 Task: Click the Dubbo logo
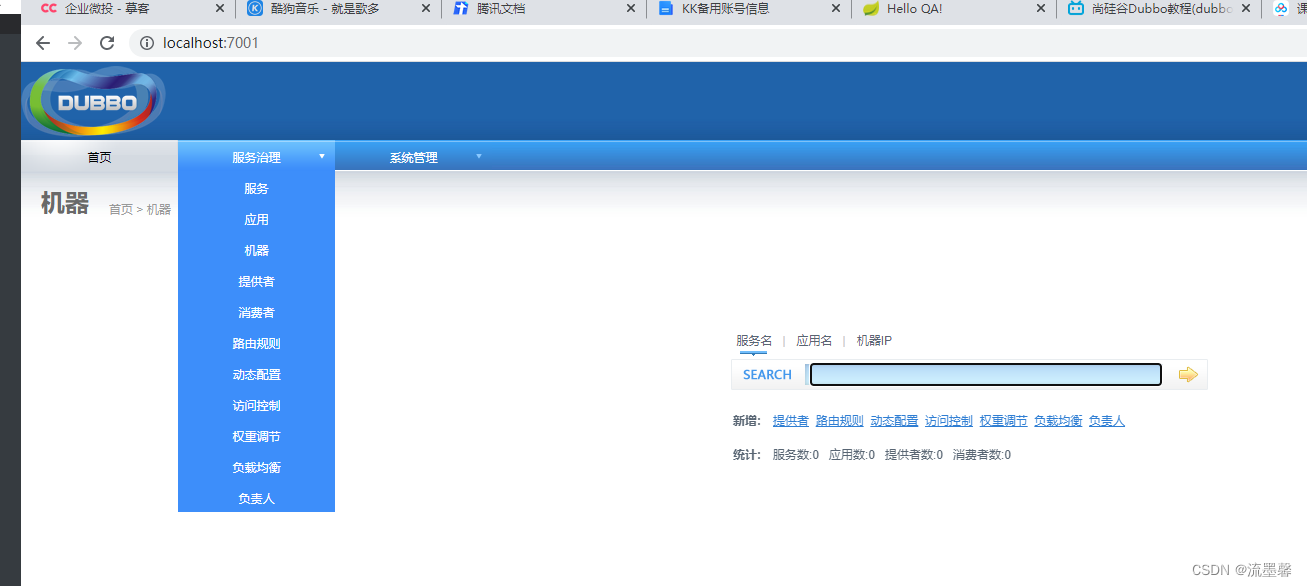[x=92, y=99]
